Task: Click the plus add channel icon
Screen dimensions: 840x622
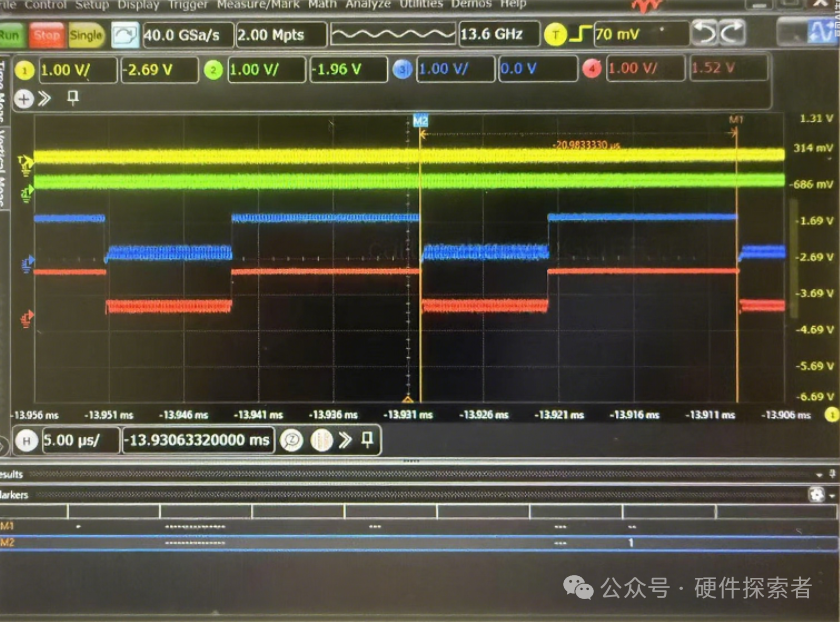Action: [x=24, y=99]
